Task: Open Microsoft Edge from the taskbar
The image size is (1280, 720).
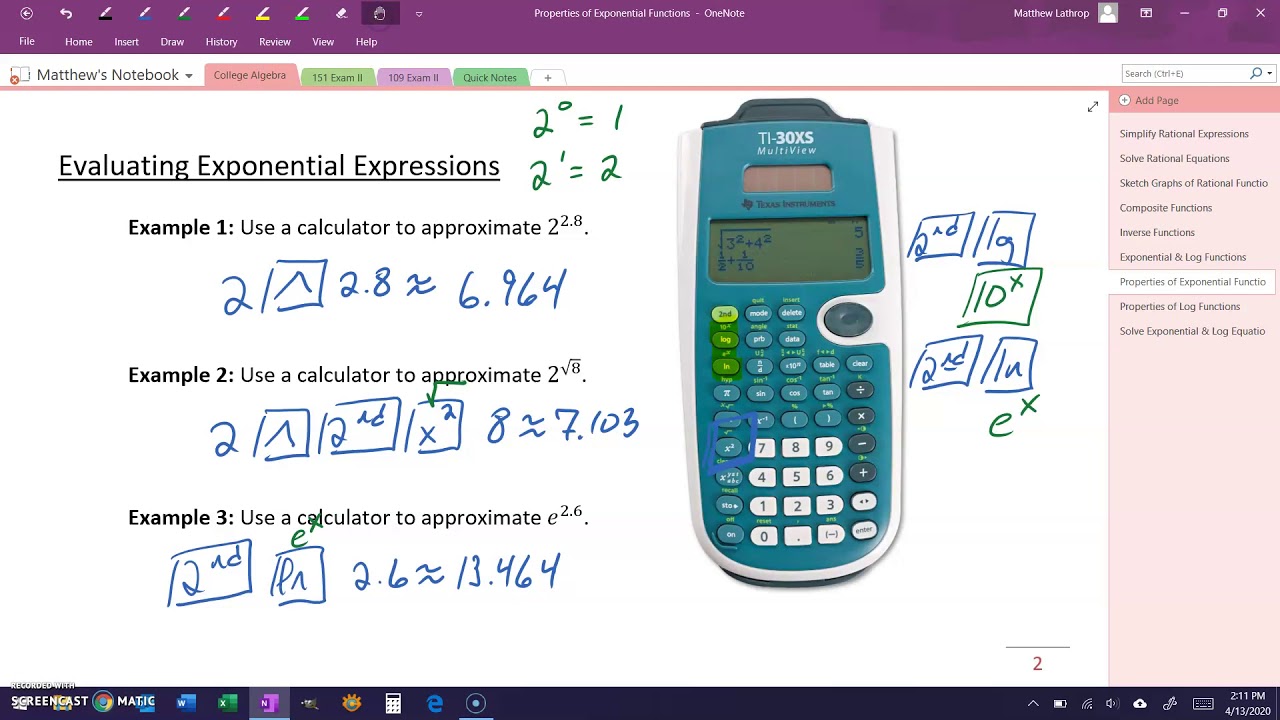Action: [434, 703]
